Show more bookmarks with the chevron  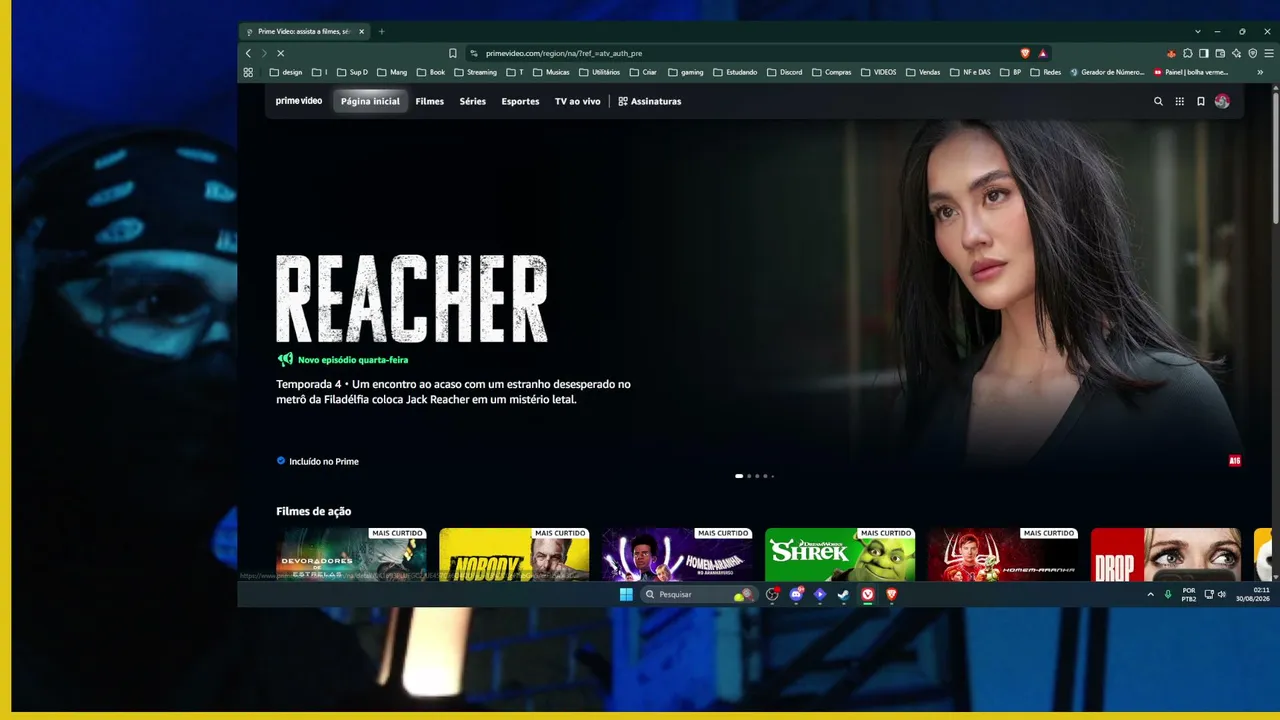click(1260, 72)
